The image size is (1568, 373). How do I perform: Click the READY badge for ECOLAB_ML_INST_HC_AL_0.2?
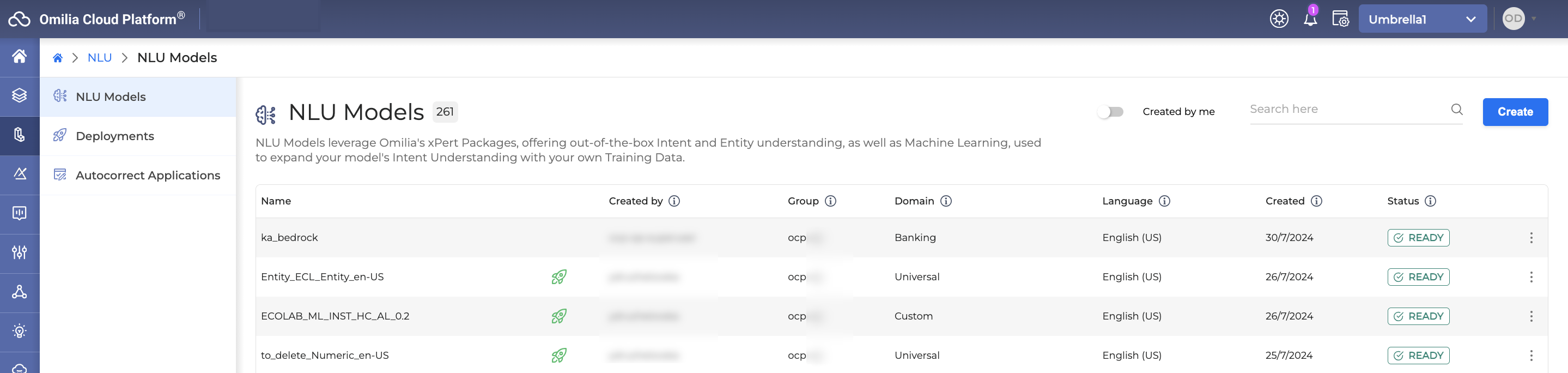pos(1418,316)
